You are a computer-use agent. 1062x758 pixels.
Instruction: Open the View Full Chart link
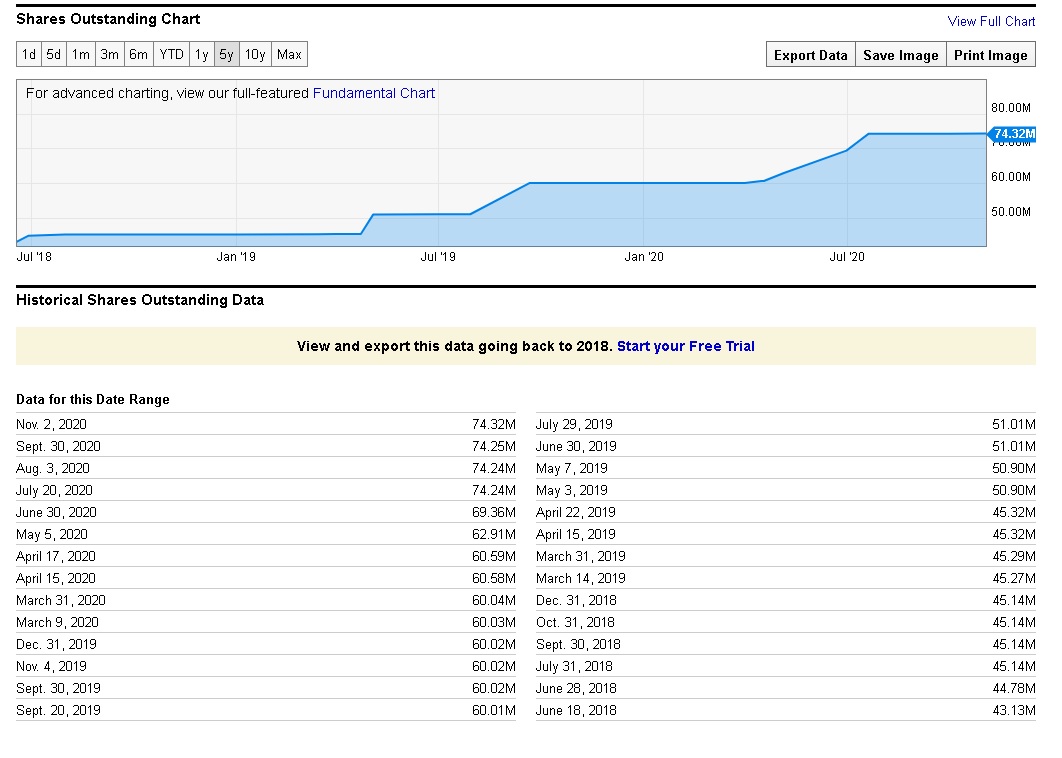pos(991,21)
